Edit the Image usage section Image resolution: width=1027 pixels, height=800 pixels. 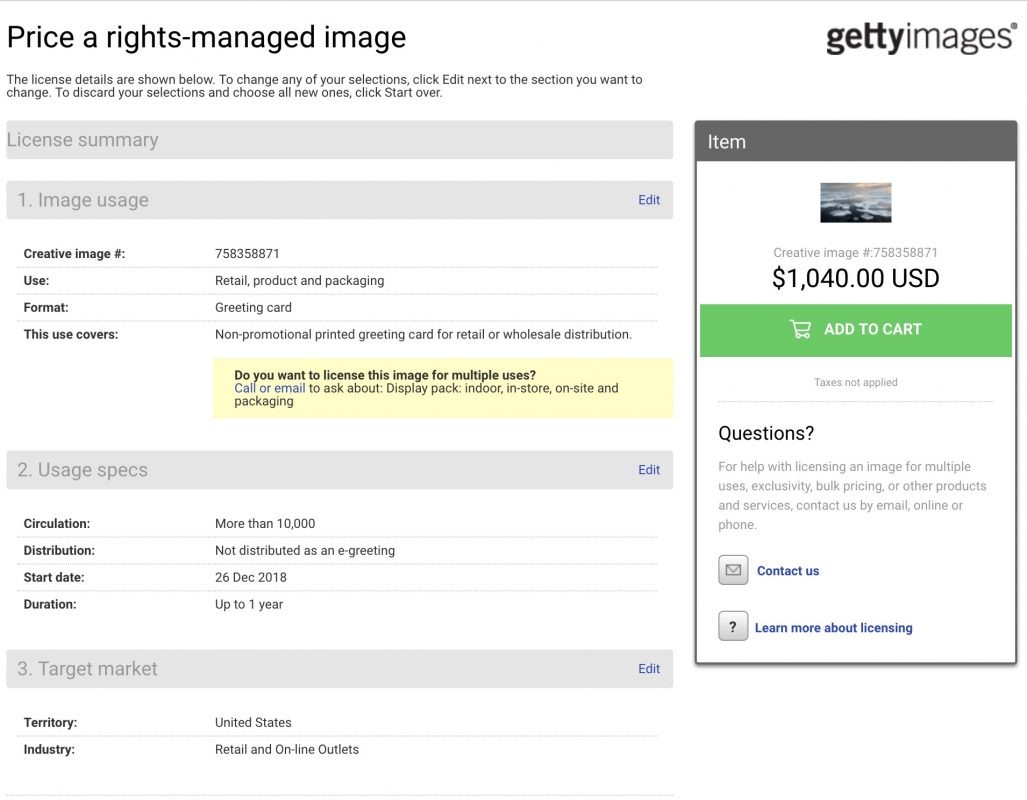(x=648, y=200)
